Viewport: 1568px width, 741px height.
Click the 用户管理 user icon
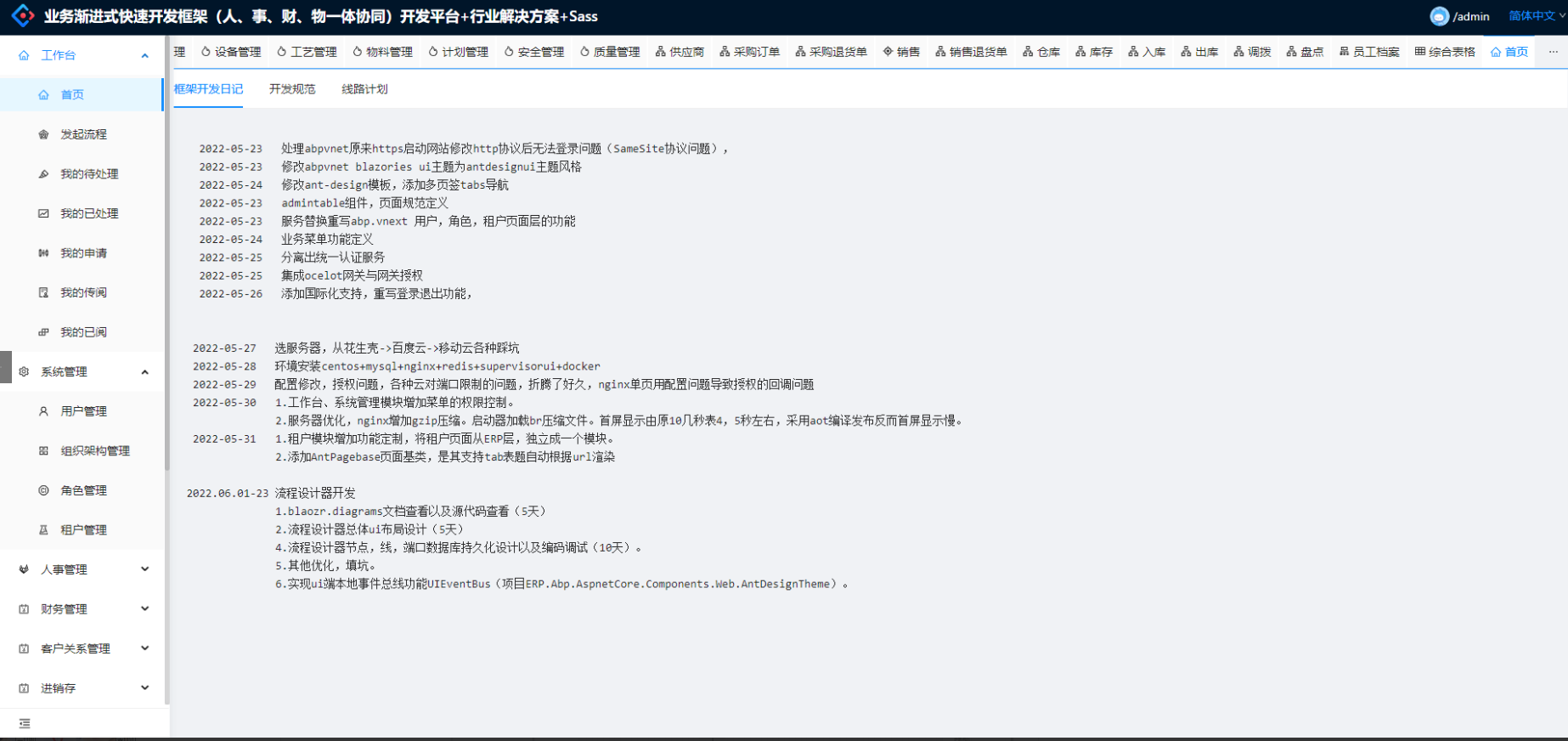[x=43, y=411]
